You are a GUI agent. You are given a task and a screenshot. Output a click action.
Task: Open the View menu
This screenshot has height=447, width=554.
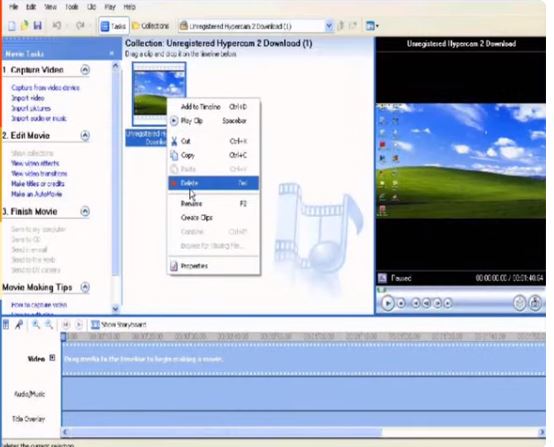click(x=51, y=7)
